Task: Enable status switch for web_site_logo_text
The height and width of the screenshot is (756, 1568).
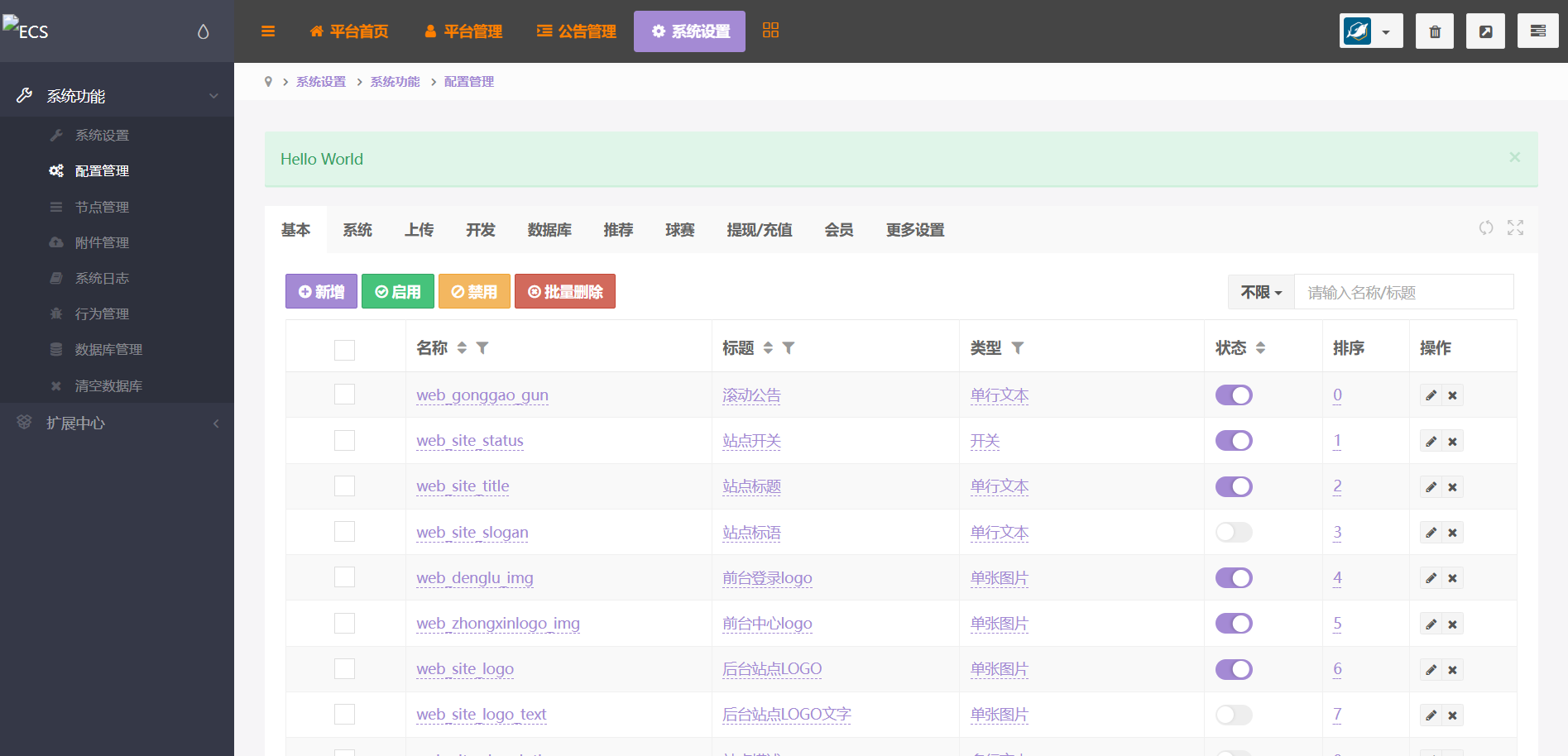Action: tap(1234, 715)
